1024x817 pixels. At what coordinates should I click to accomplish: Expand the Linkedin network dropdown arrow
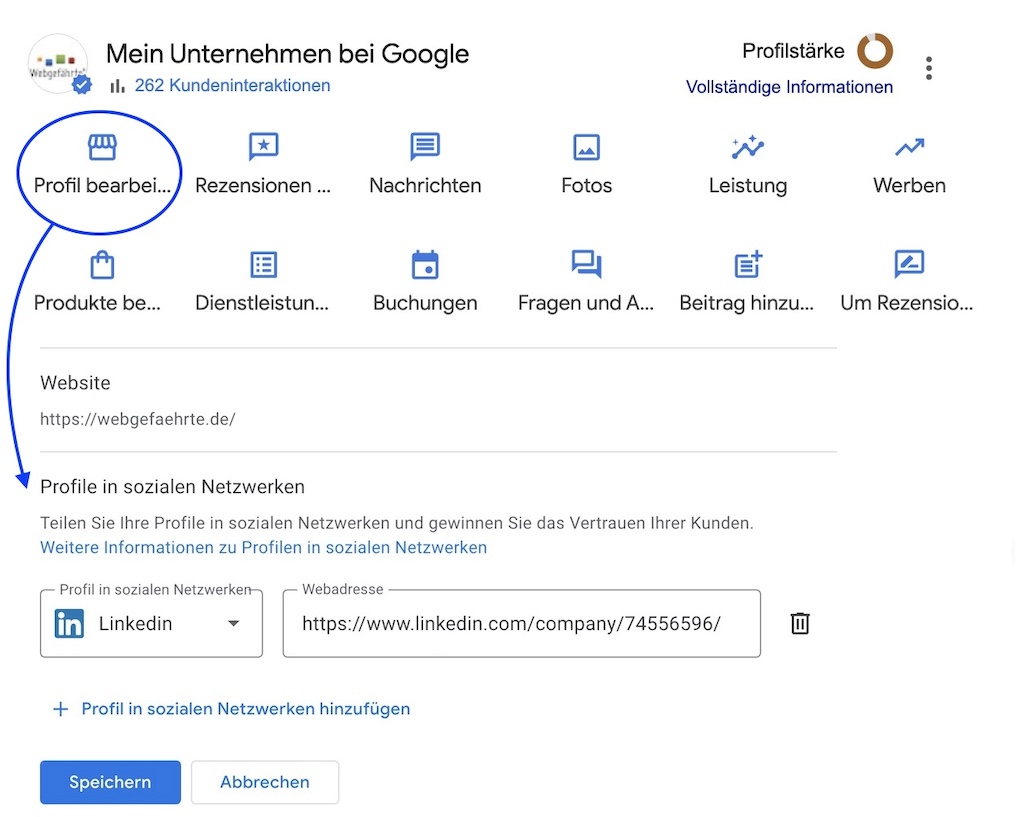pyautogui.click(x=233, y=623)
